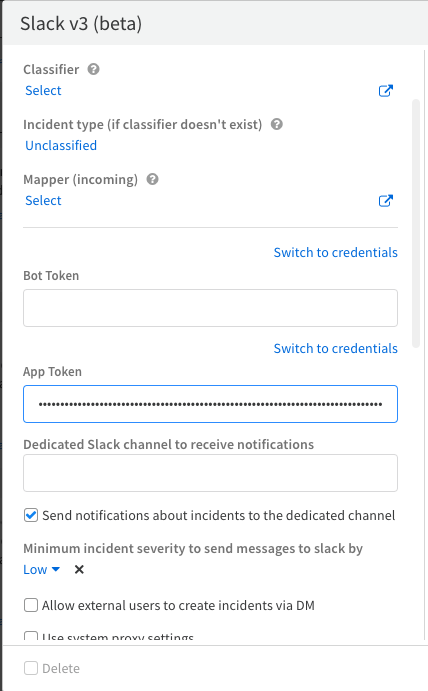Open Incident type help question icon

[277, 124]
